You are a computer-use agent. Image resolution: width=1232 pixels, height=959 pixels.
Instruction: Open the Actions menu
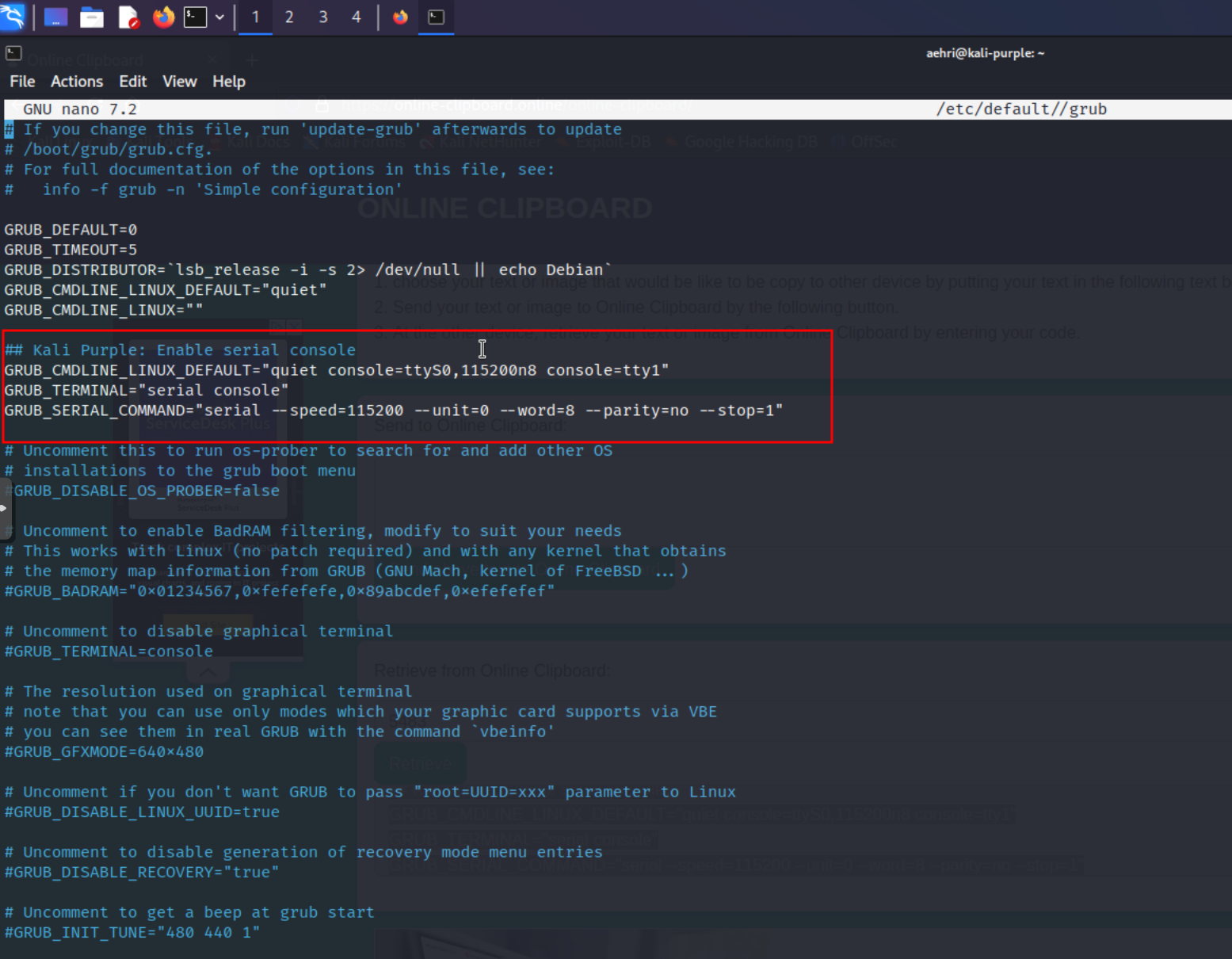click(77, 82)
